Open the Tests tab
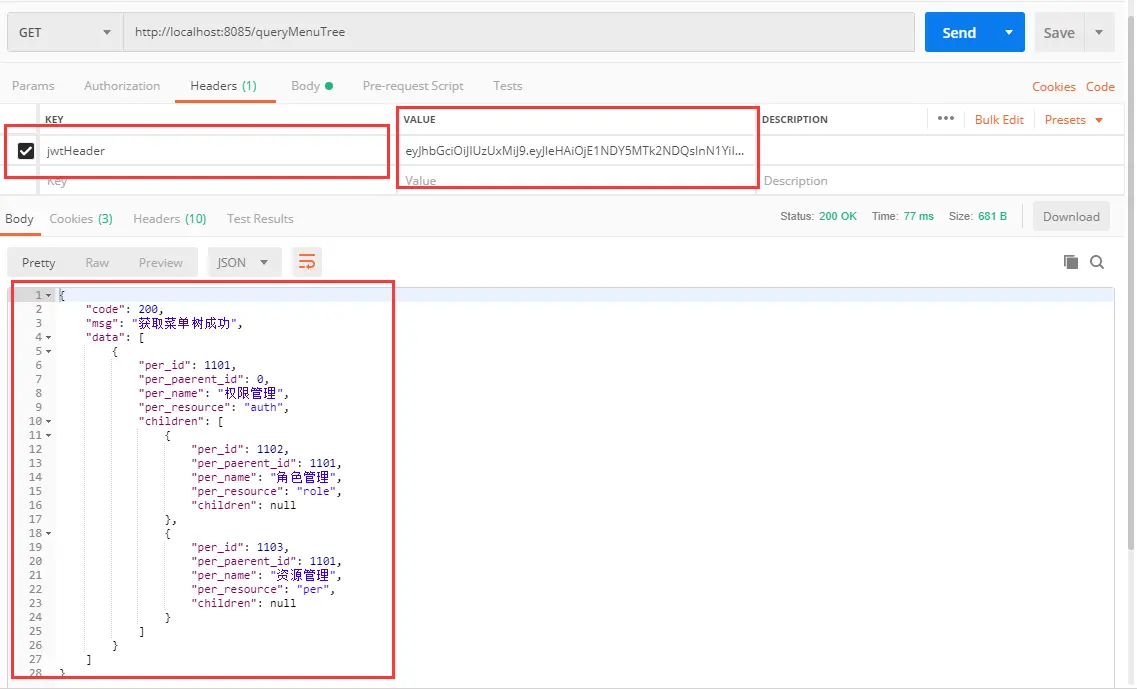The height and width of the screenshot is (689, 1137). pyautogui.click(x=508, y=86)
